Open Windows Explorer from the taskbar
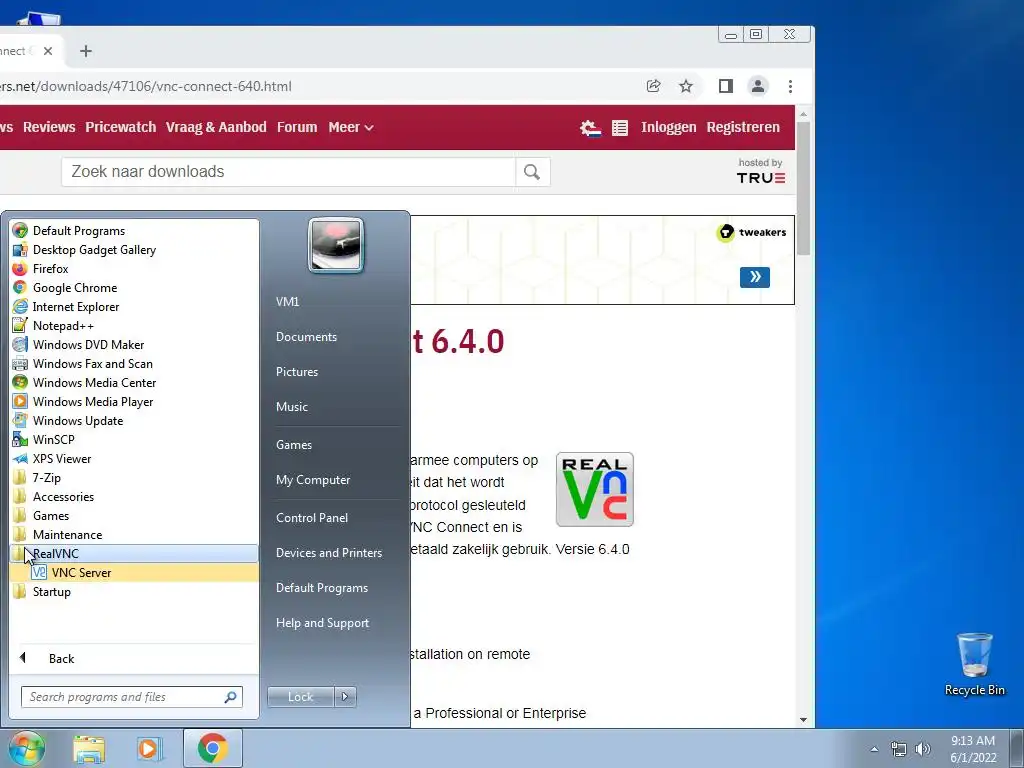 (x=89, y=749)
